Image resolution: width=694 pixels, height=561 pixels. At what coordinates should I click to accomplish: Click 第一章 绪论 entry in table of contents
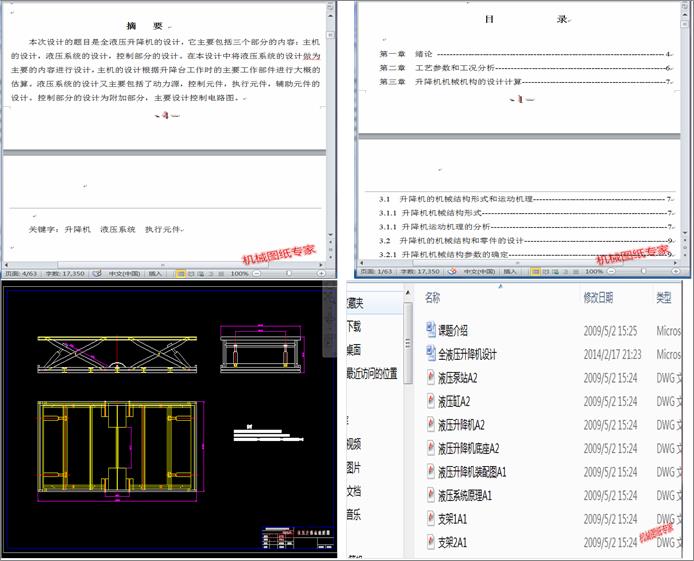pyautogui.click(x=525, y=54)
